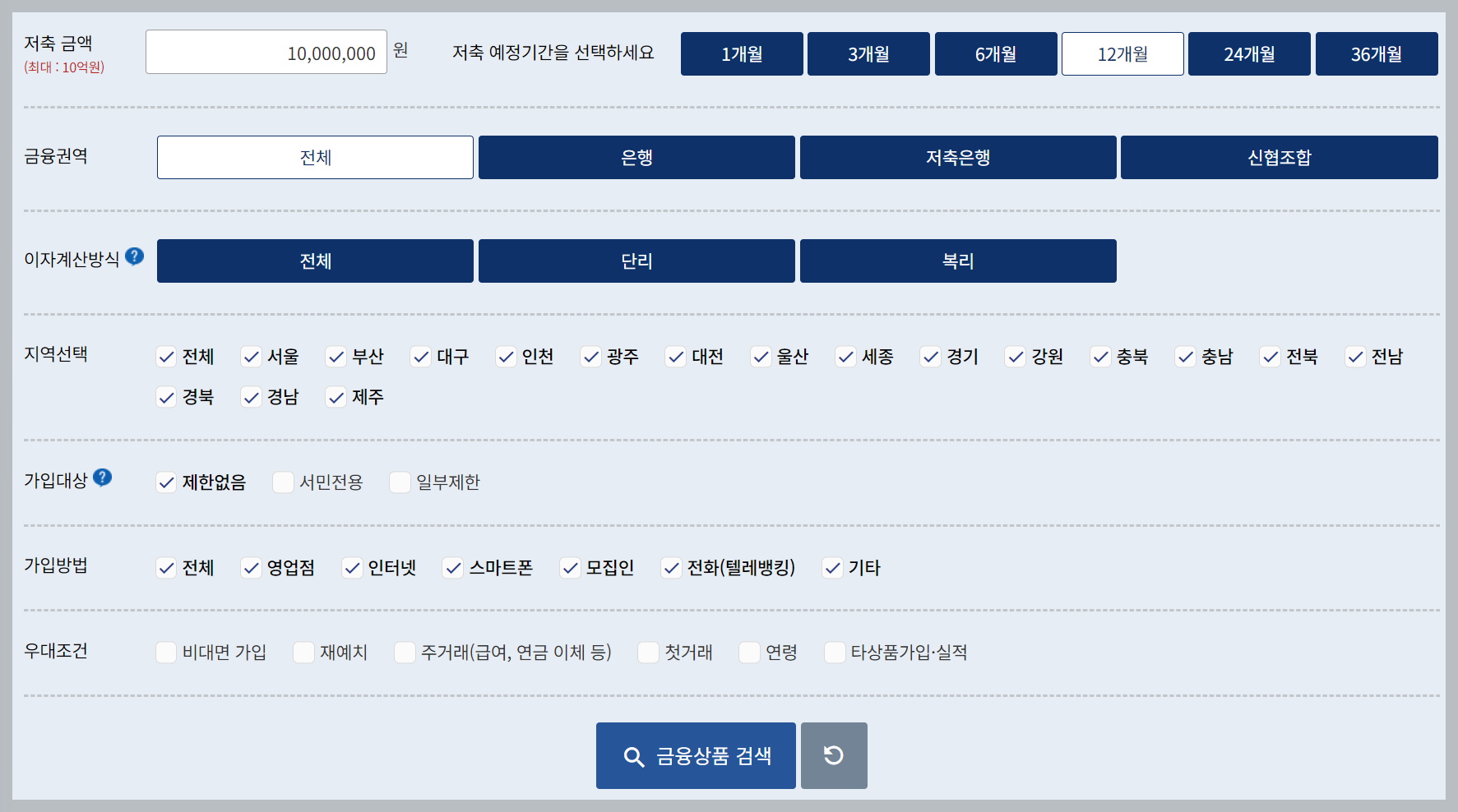Uncheck the 스마트폰 sign-up method
The width and height of the screenshot is (1458, 812).
(x=452, y=567)
